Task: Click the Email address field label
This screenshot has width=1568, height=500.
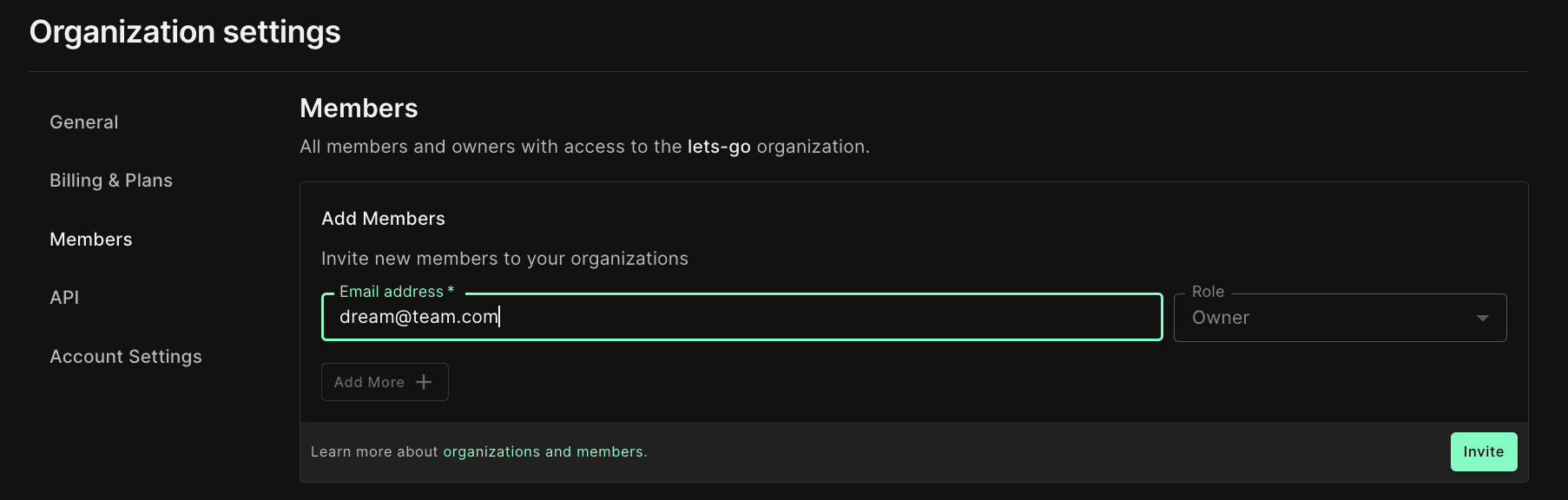Action: click(392, 292)
